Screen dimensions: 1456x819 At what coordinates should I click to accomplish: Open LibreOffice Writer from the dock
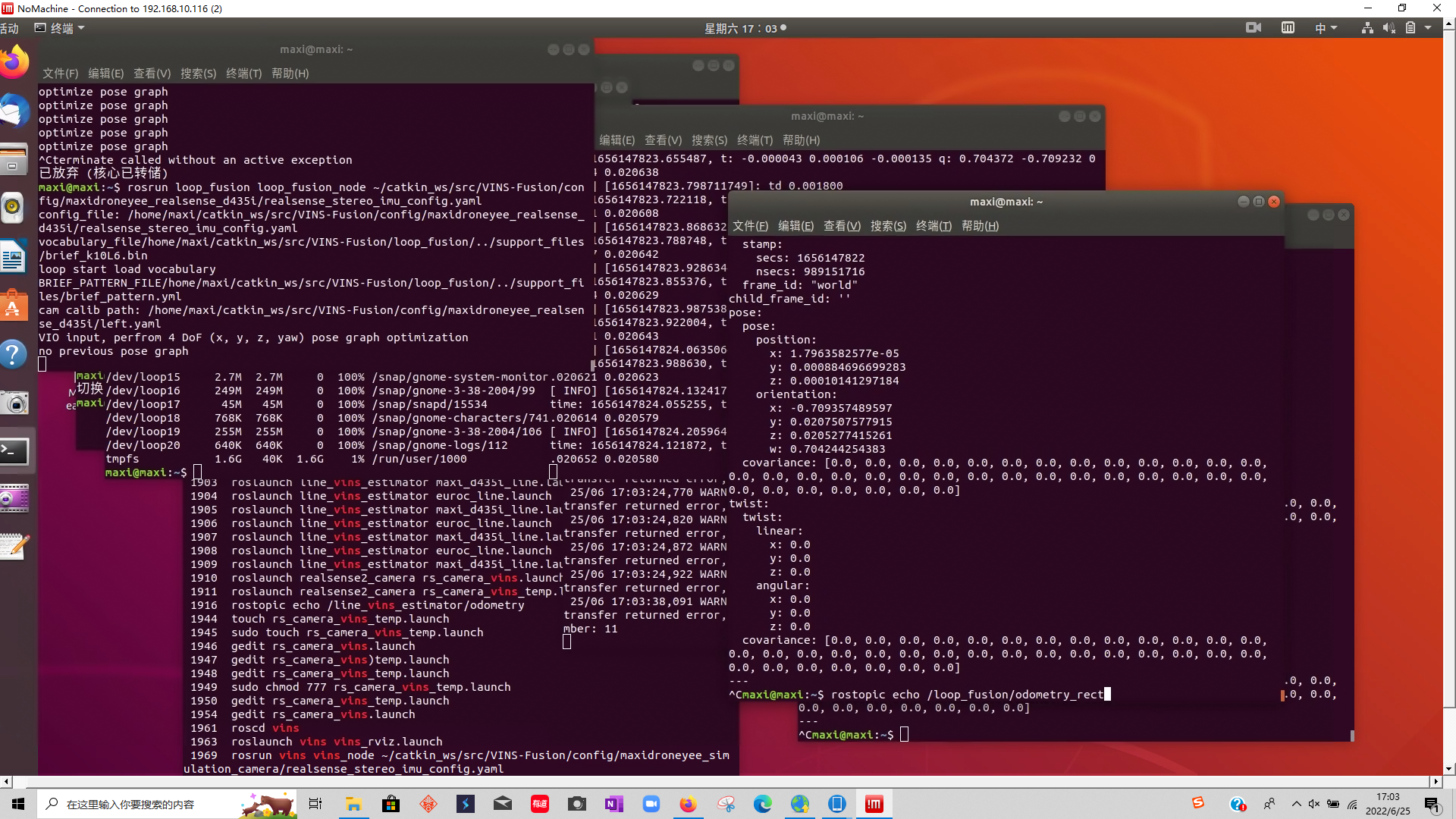tap(14, 256)
